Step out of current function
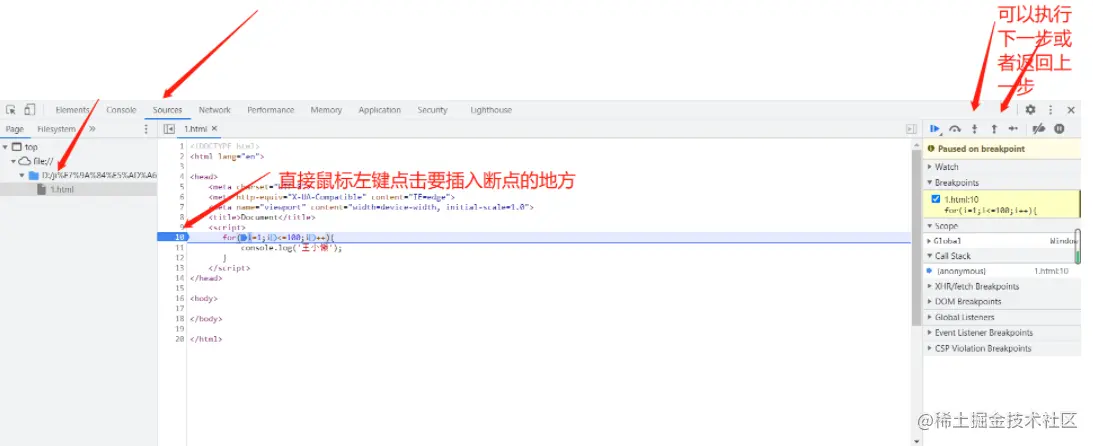The width and height of the screenshot is (1093, 446). (994, 128)
